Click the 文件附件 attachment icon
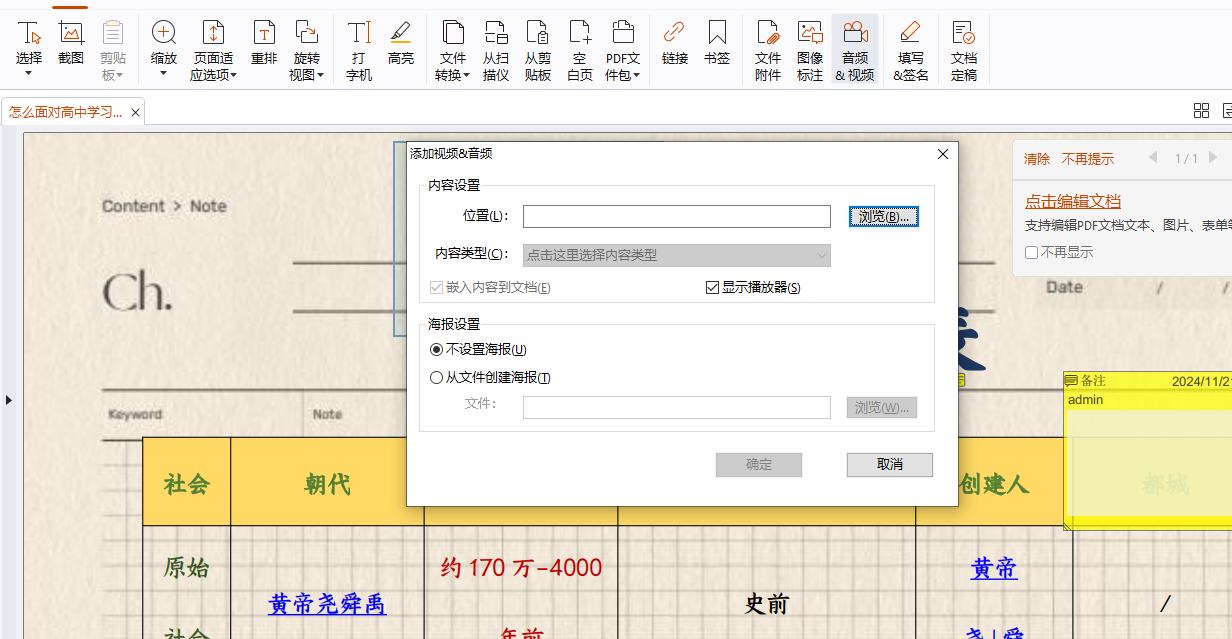 click(767, 50)
